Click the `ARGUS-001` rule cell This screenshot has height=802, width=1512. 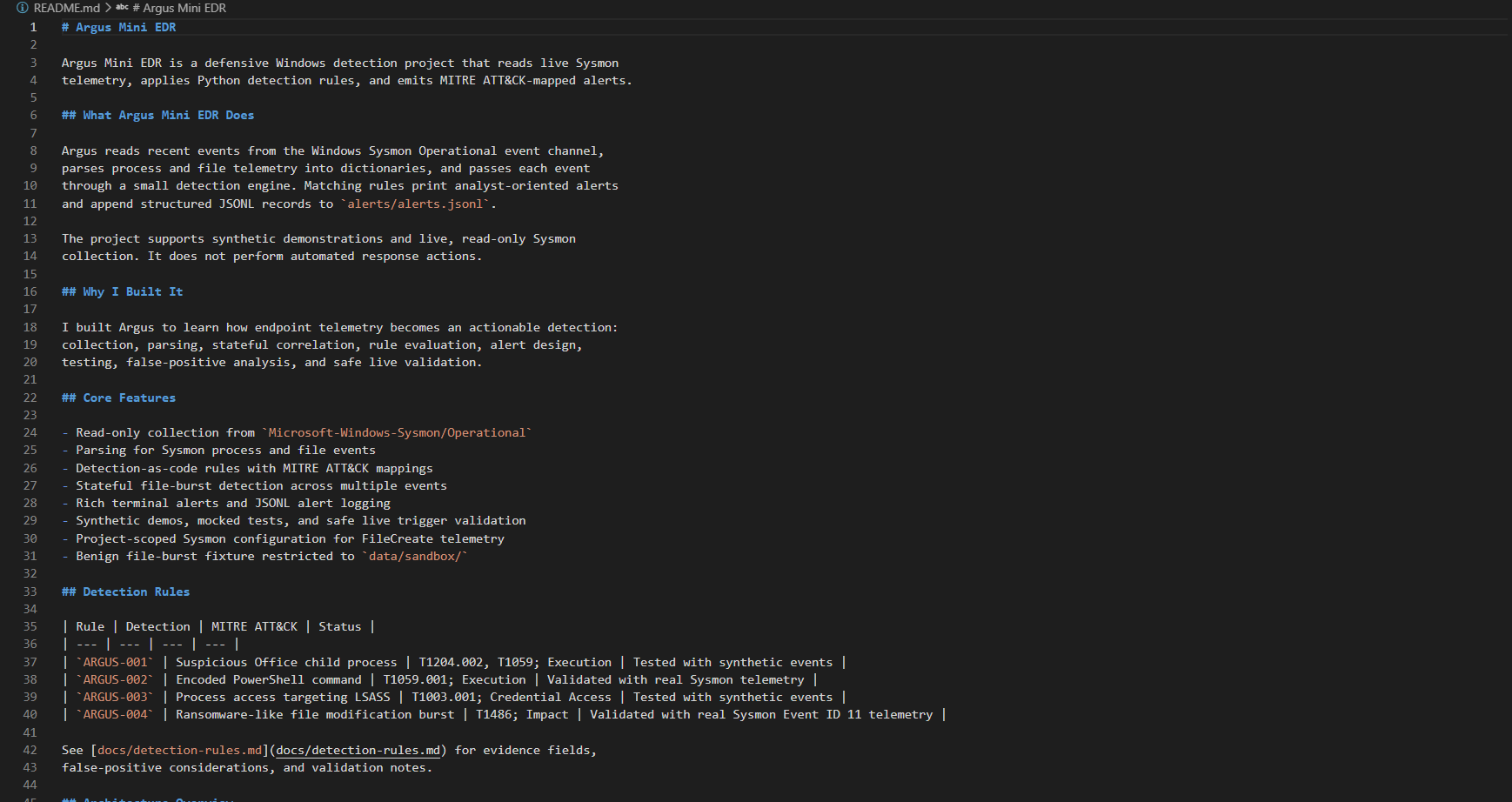click(115, 662)
